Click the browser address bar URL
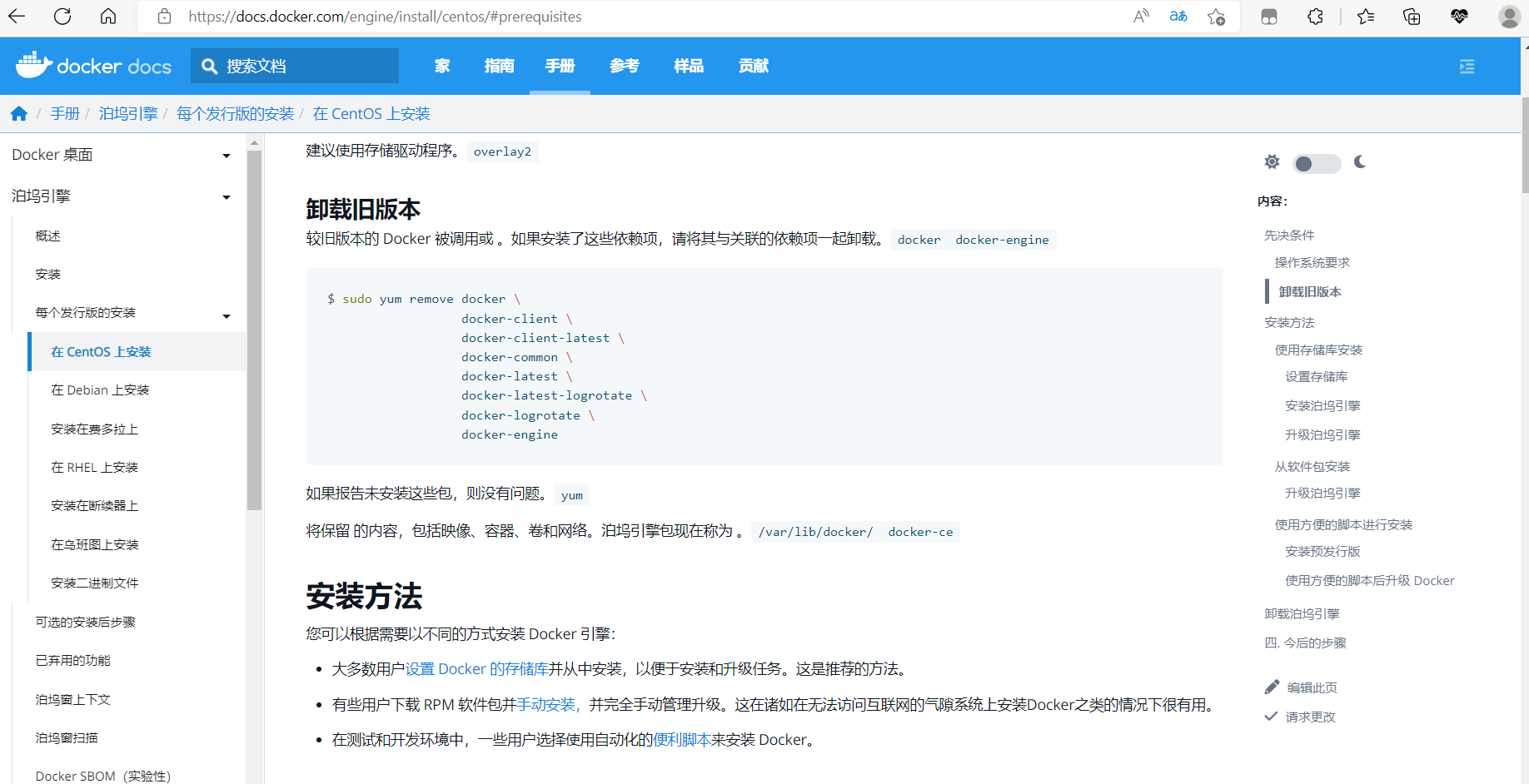Image resolution: width=1529 pixels, height=784 pixels. pos(385,17)
